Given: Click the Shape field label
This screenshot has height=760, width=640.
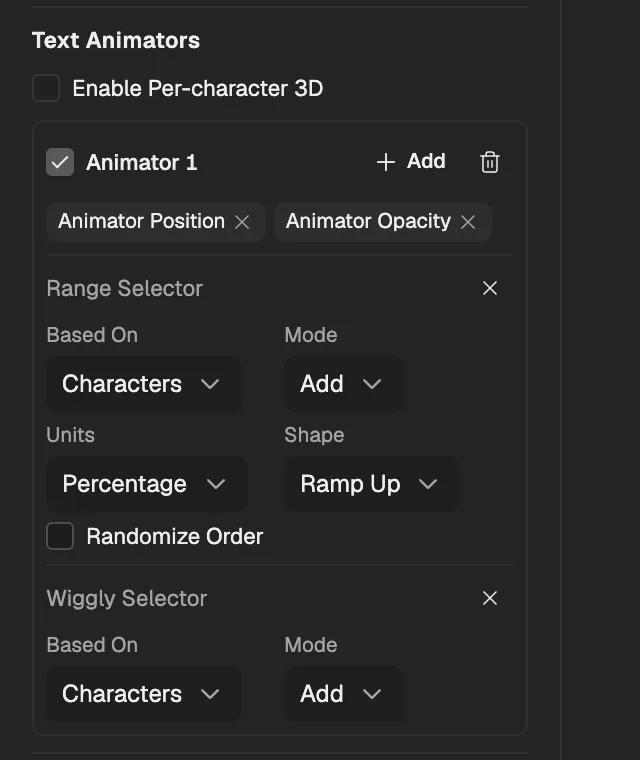Looking at the screenshot, I should pos(314,435).
